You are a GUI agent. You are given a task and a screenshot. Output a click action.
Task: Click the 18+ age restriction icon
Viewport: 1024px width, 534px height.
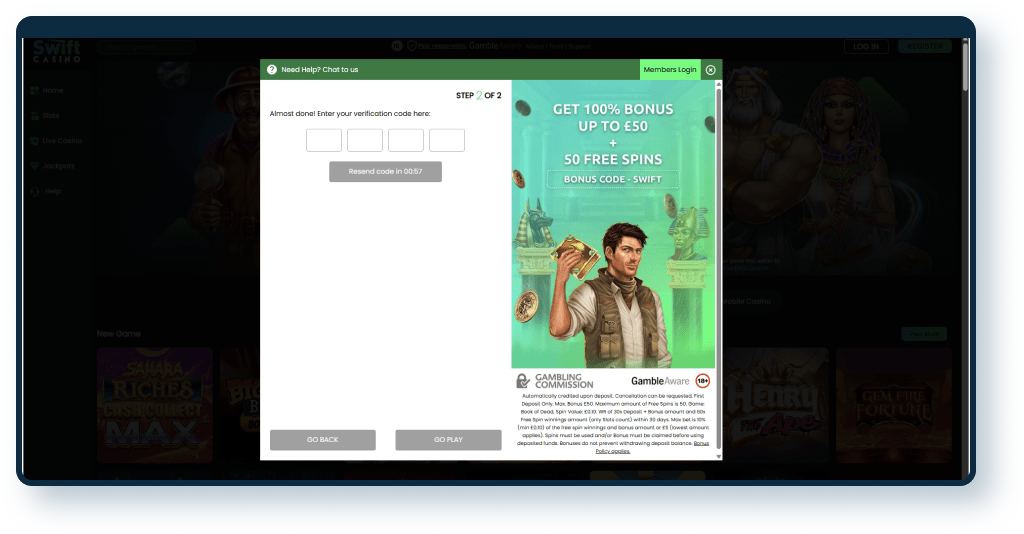coord(703,381)
